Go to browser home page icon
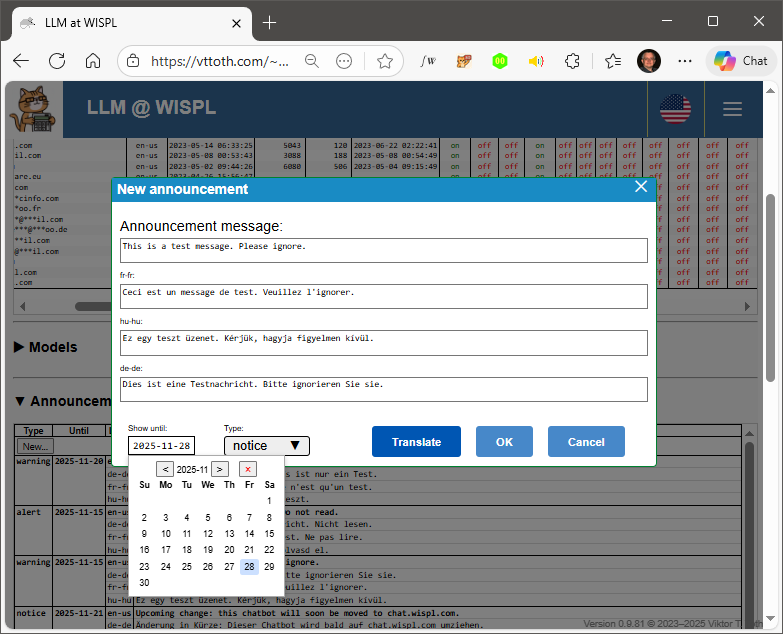783x634 pixels. pyautogui.click(x=93, y=61)
